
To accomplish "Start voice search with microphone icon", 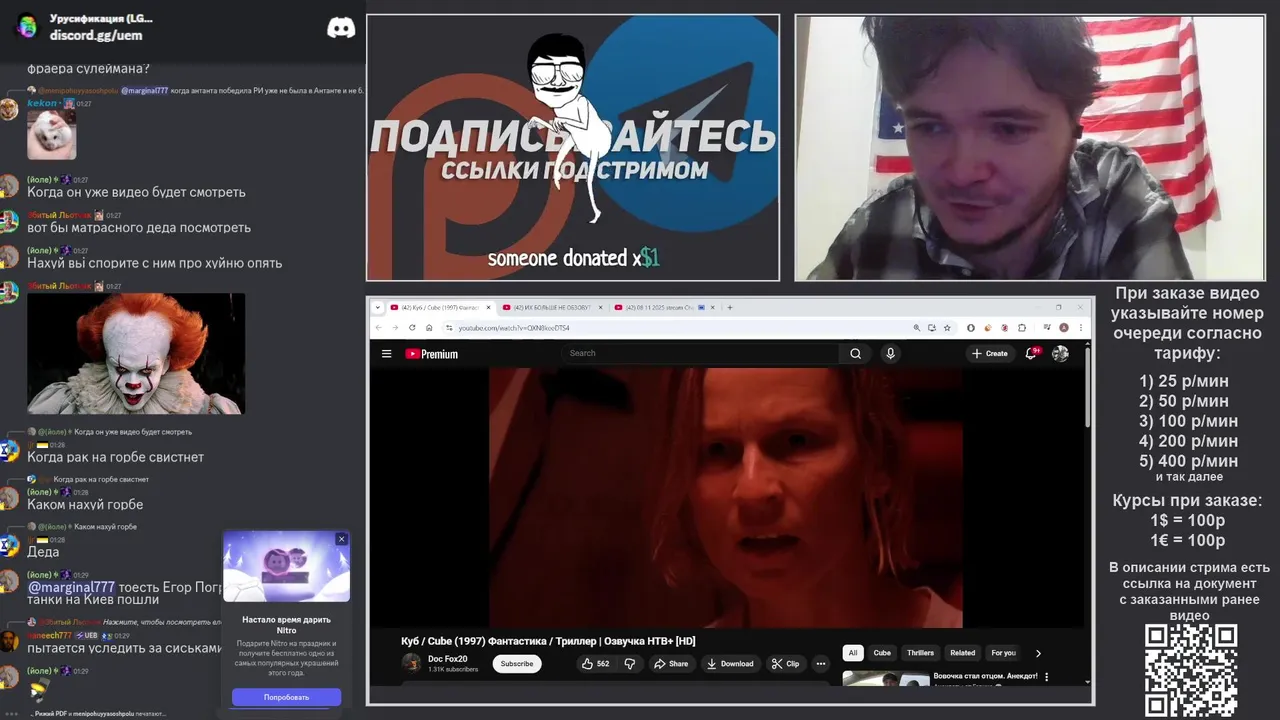I will coord(890,353).
